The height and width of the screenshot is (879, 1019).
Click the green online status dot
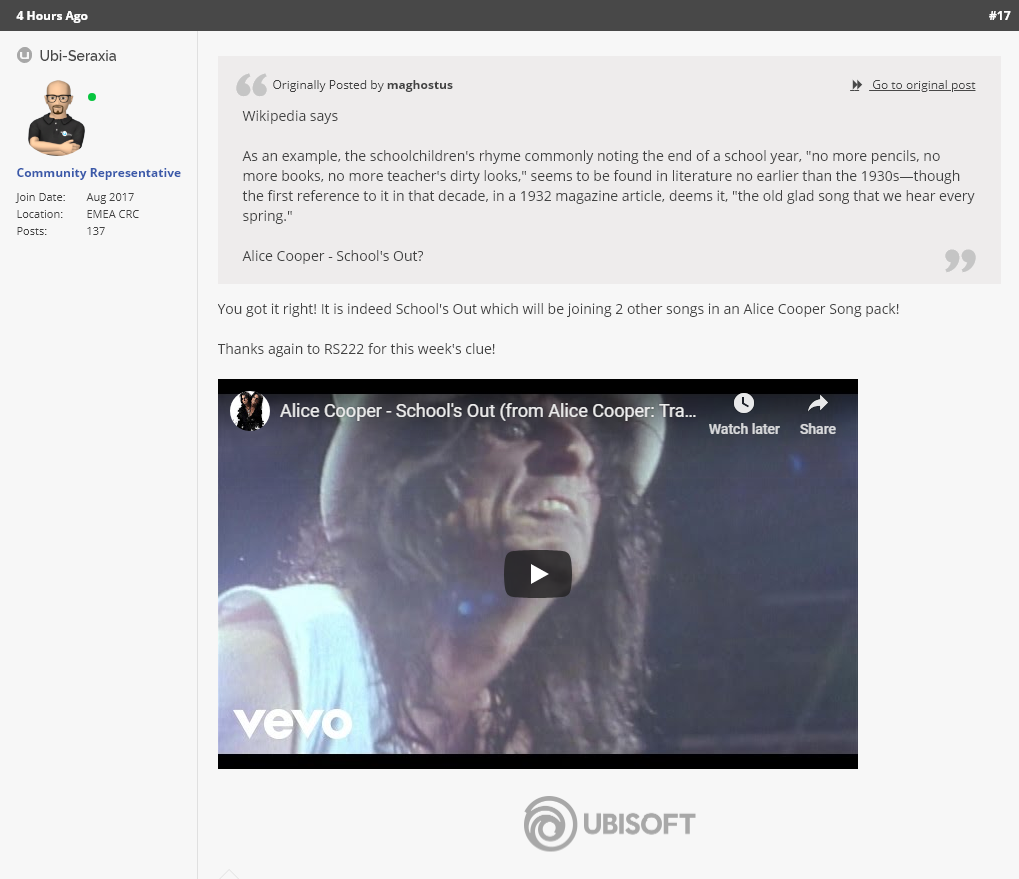(92, 97)
